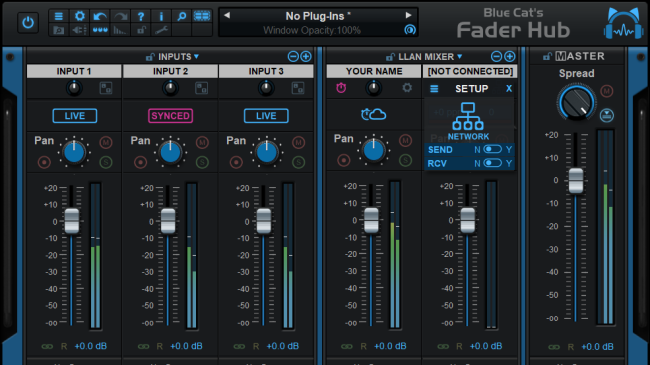Click the zoom magnifier icon
This screenshot has width=650, height=365.
tap(182, 16)
